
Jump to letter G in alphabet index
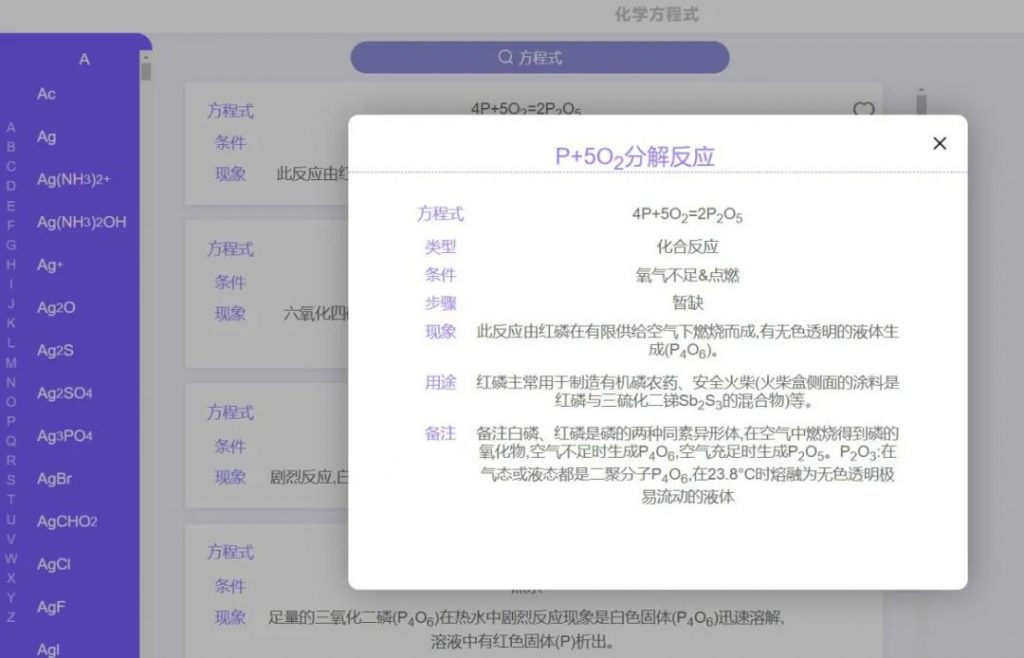click(x=11, y=245)
